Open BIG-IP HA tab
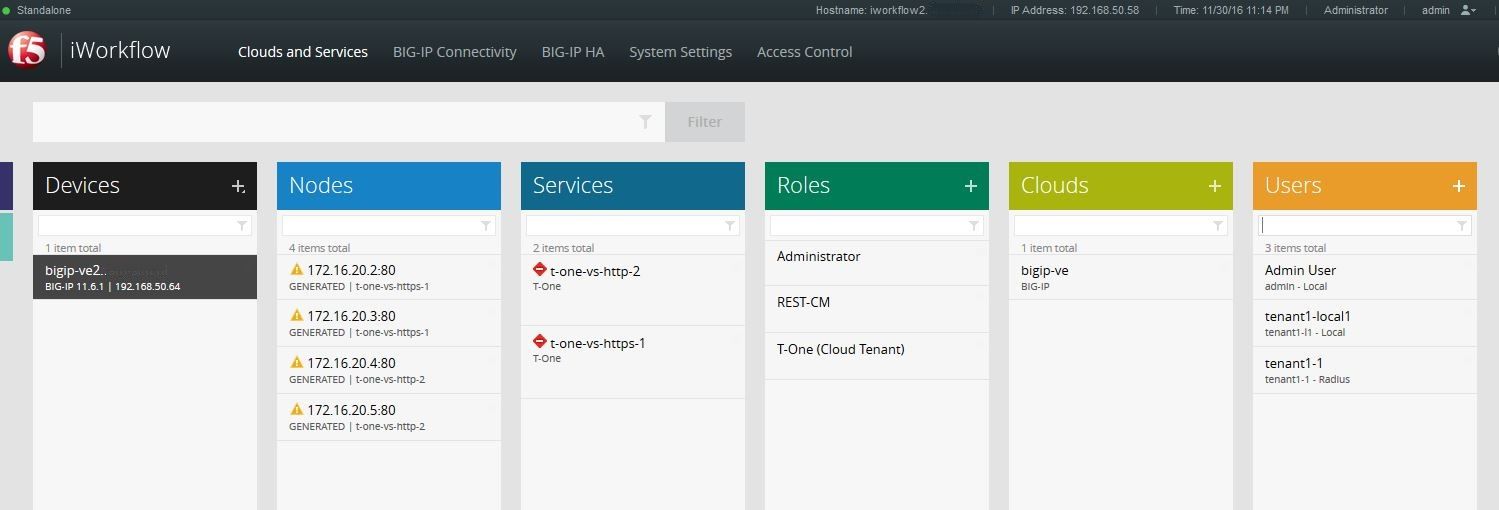The width and height of the screenshot is (1499, 510). point(573,52)
